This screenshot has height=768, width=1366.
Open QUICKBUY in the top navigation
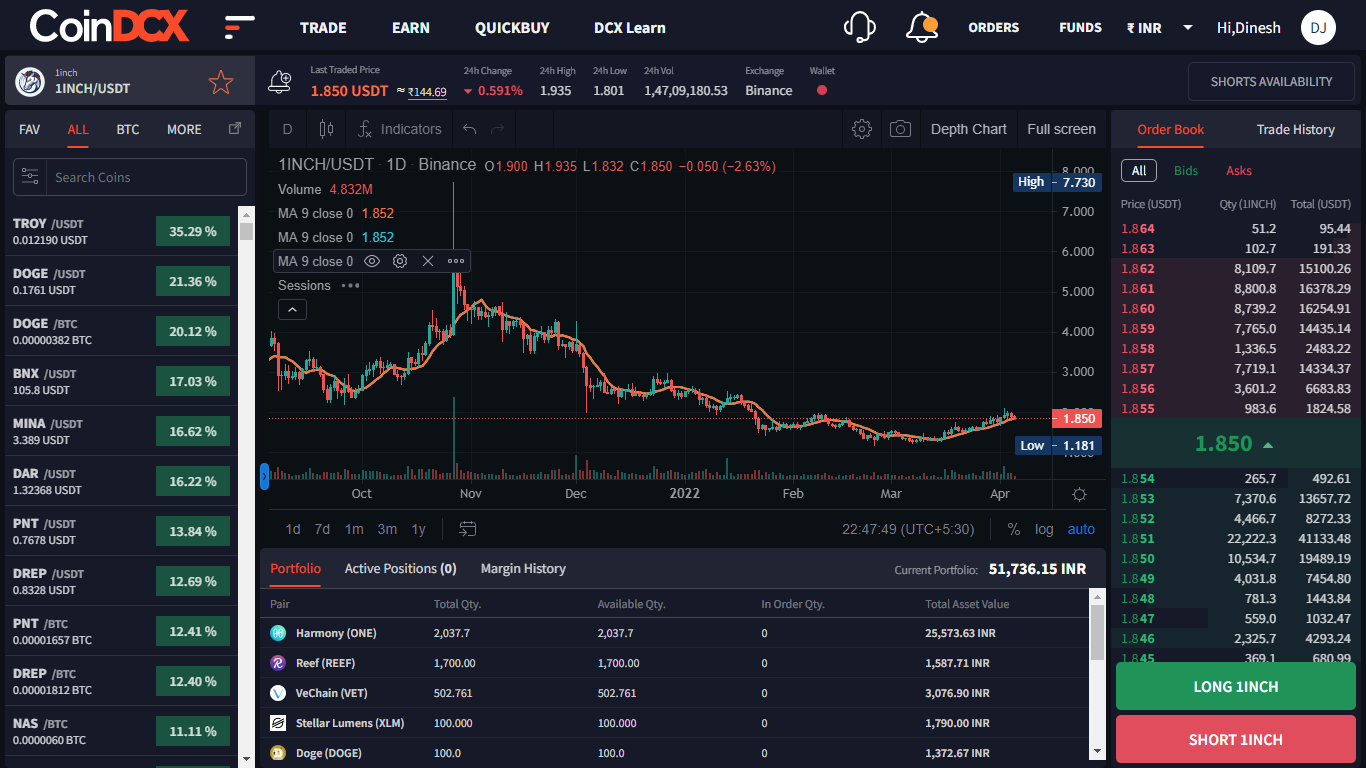point(512,28)
